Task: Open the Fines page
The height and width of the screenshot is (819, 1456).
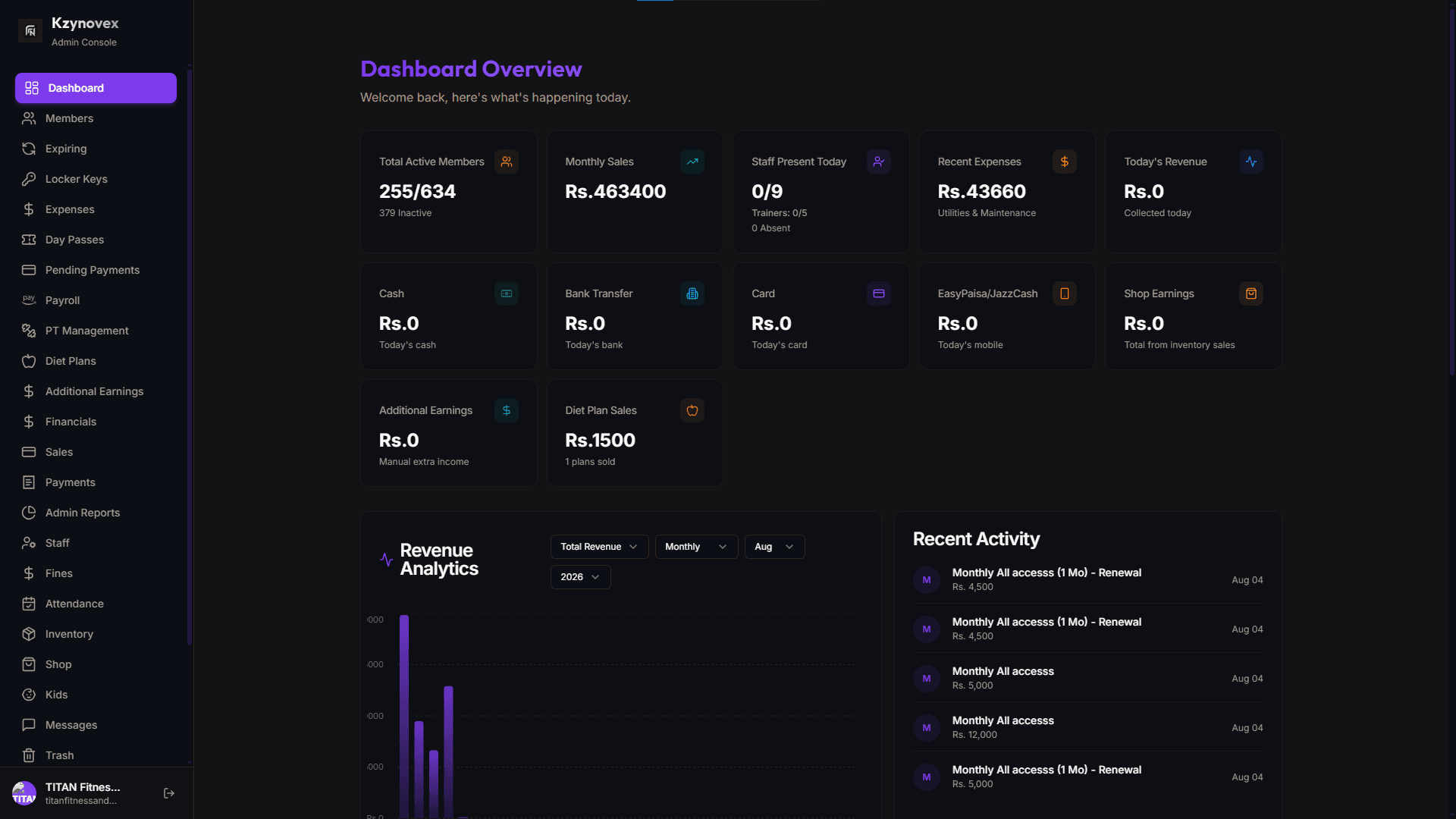Action: tap(96, 573)
